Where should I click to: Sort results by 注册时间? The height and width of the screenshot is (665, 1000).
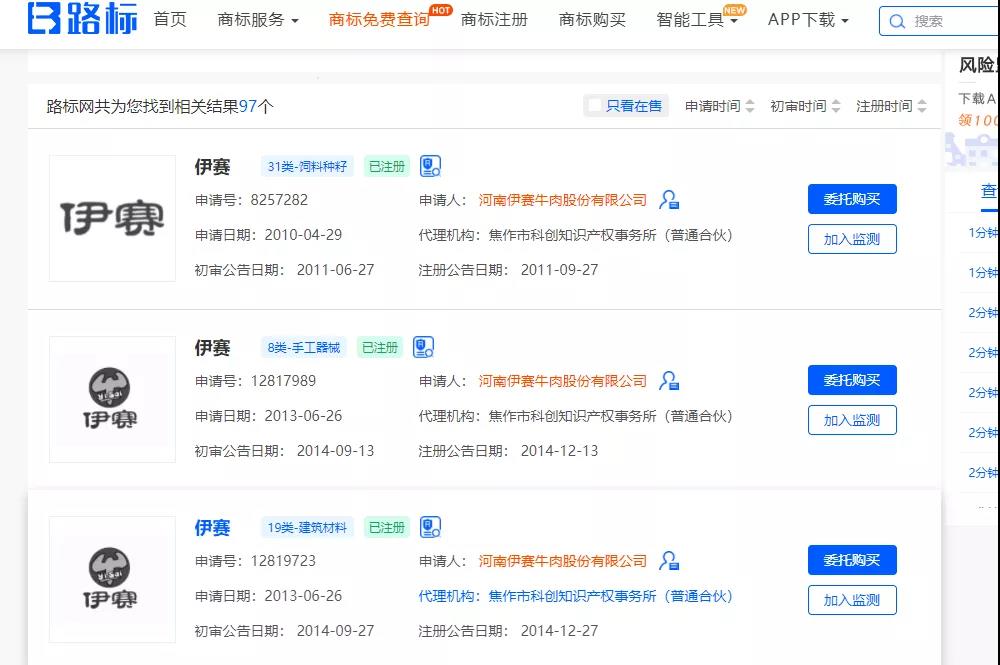click(892, 106)
